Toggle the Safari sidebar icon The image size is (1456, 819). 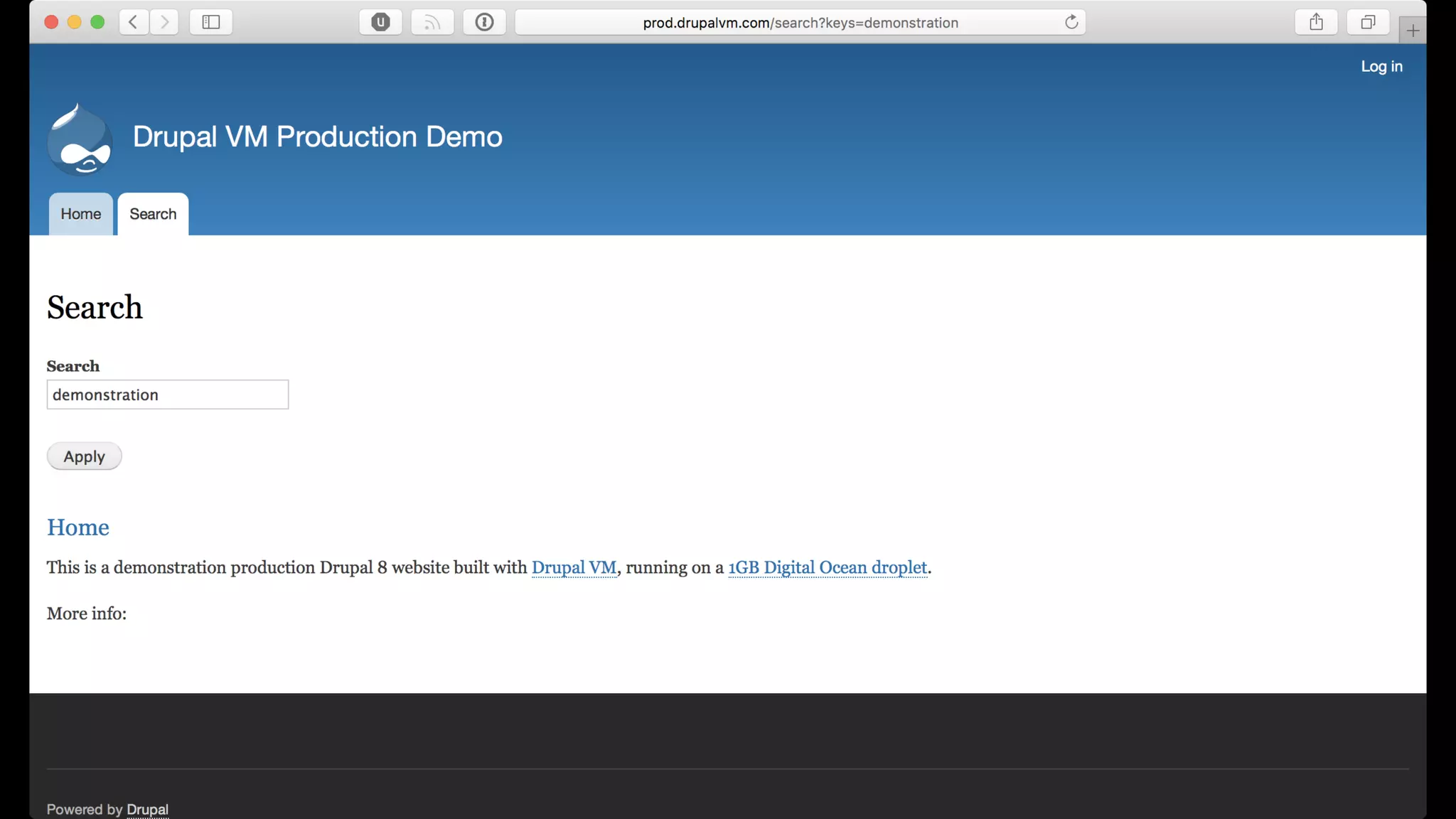tap(211, 22)
